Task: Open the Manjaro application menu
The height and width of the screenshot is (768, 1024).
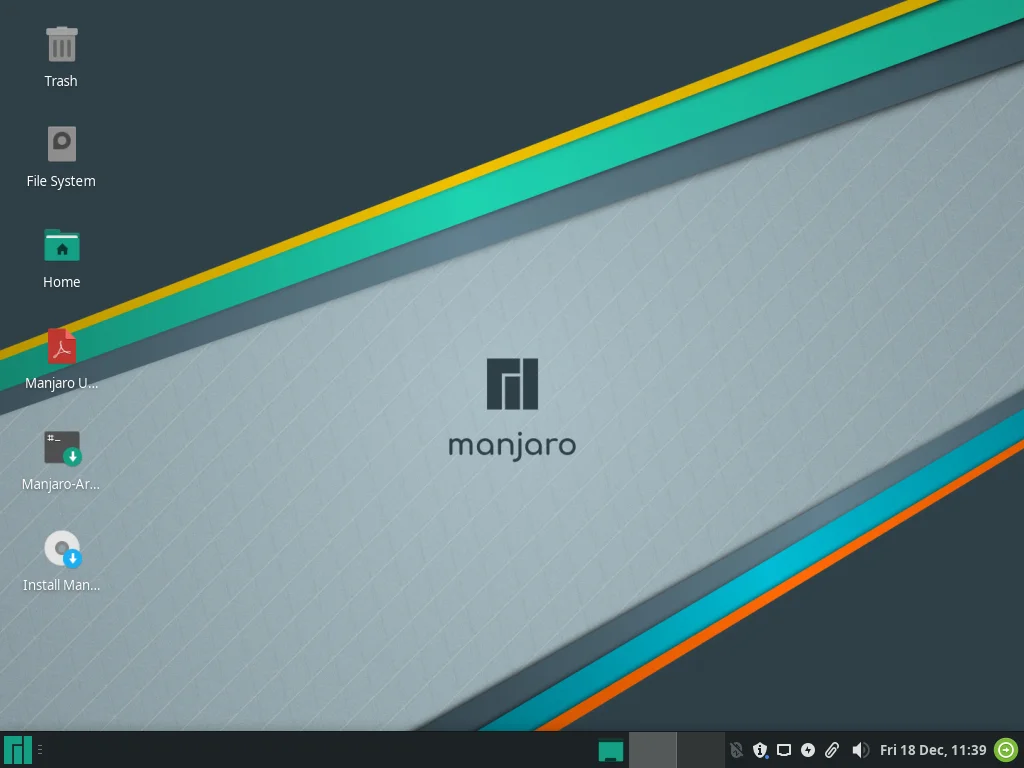Action: (x=18, y=750)
